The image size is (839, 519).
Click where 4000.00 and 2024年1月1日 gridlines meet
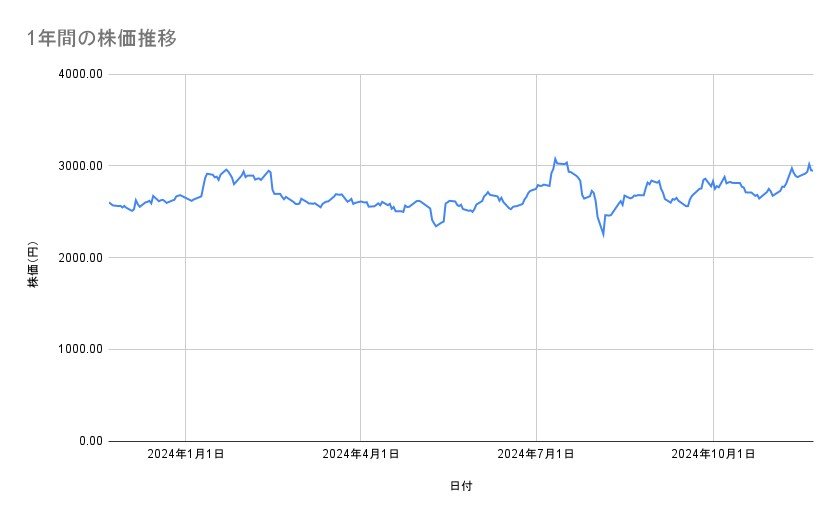pos(185,74)
